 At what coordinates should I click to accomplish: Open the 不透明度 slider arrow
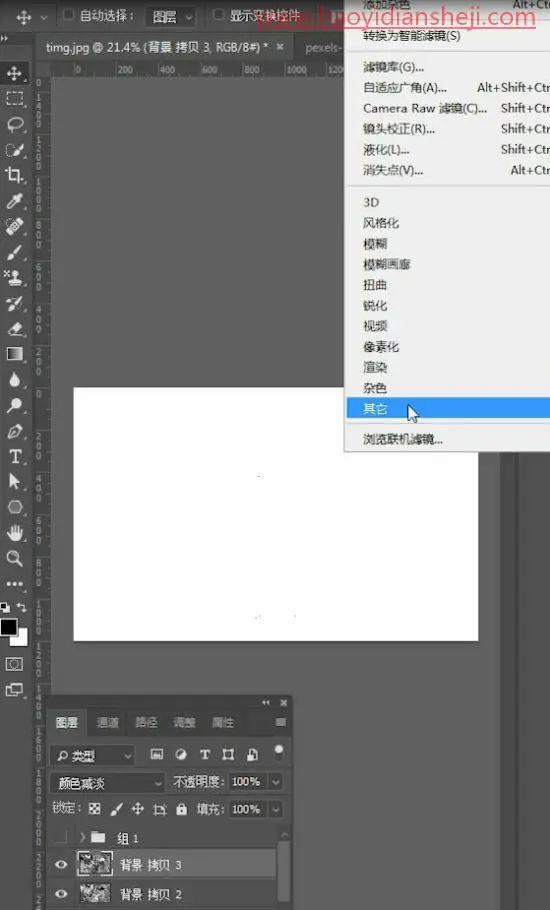coord(276,782)
